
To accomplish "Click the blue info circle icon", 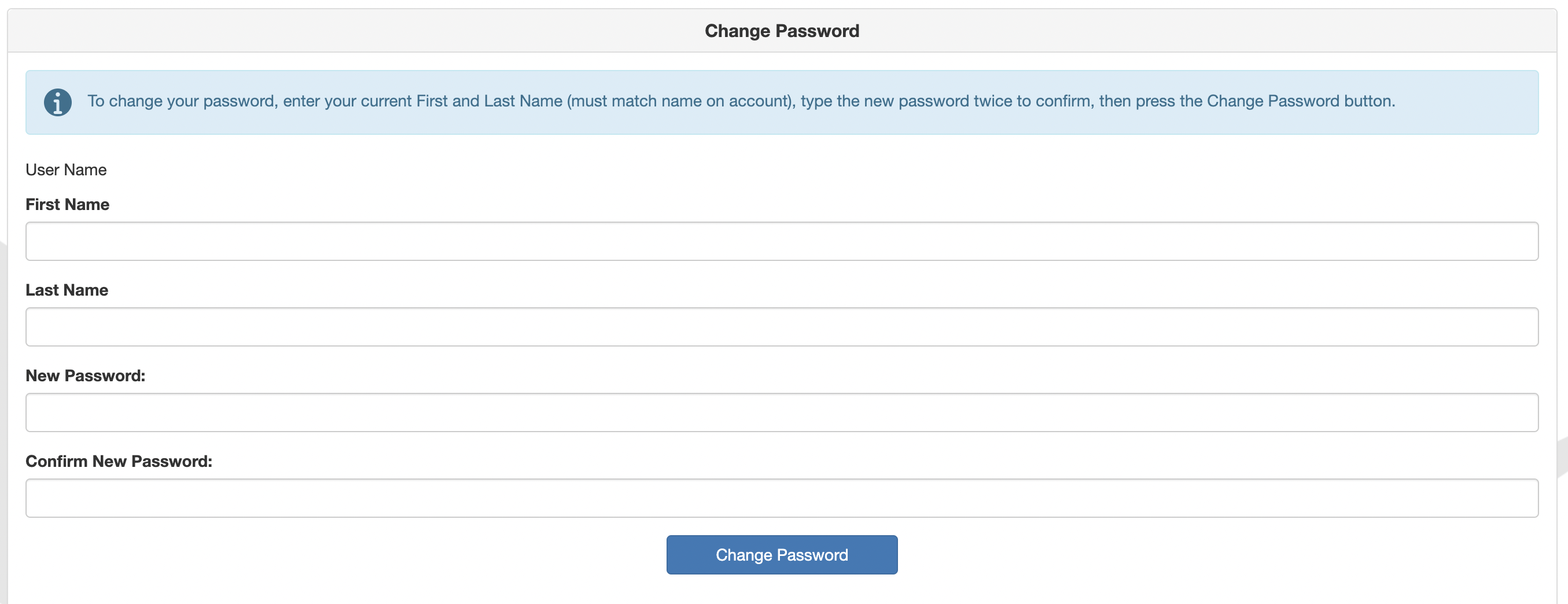I will point(58,102).
